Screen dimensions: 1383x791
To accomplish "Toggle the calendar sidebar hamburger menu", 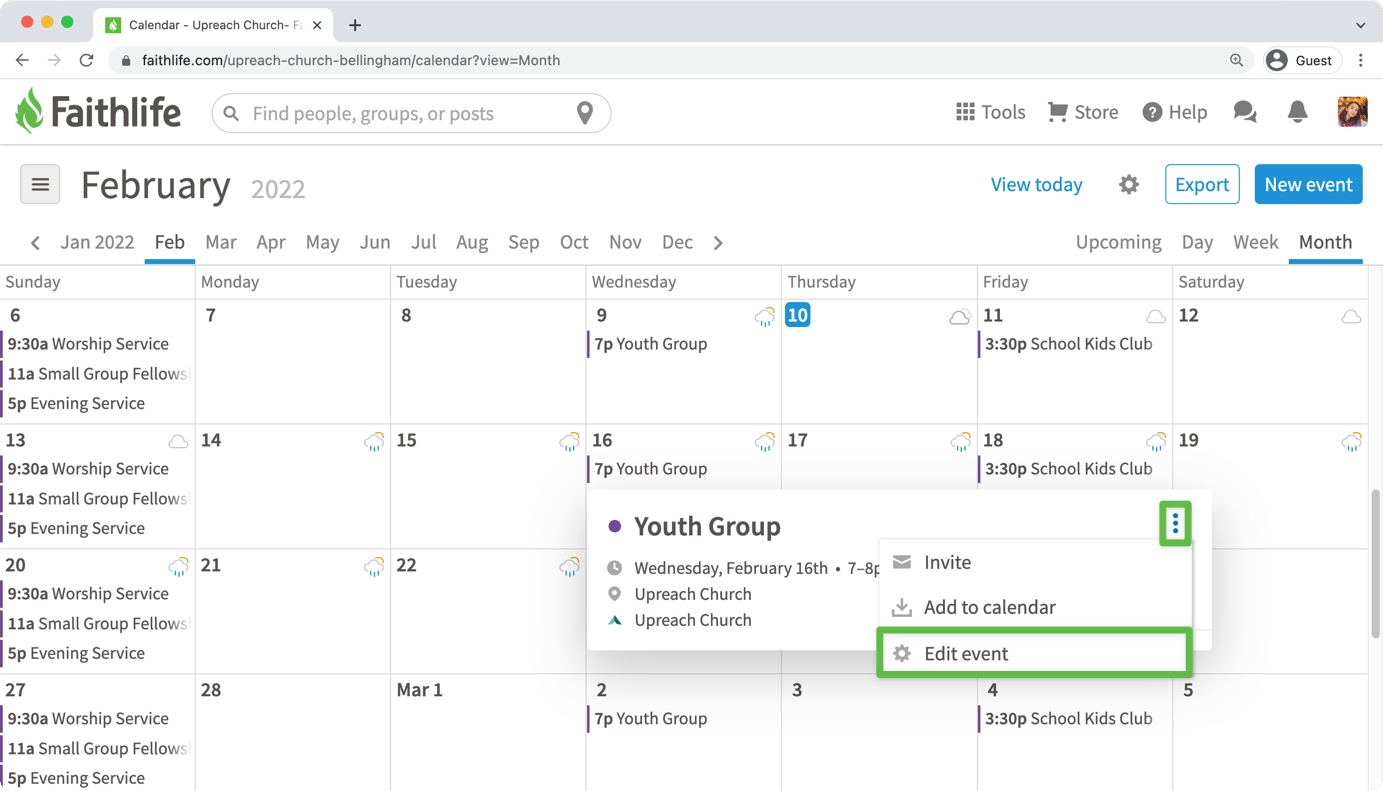I will (x=40, y=184).
